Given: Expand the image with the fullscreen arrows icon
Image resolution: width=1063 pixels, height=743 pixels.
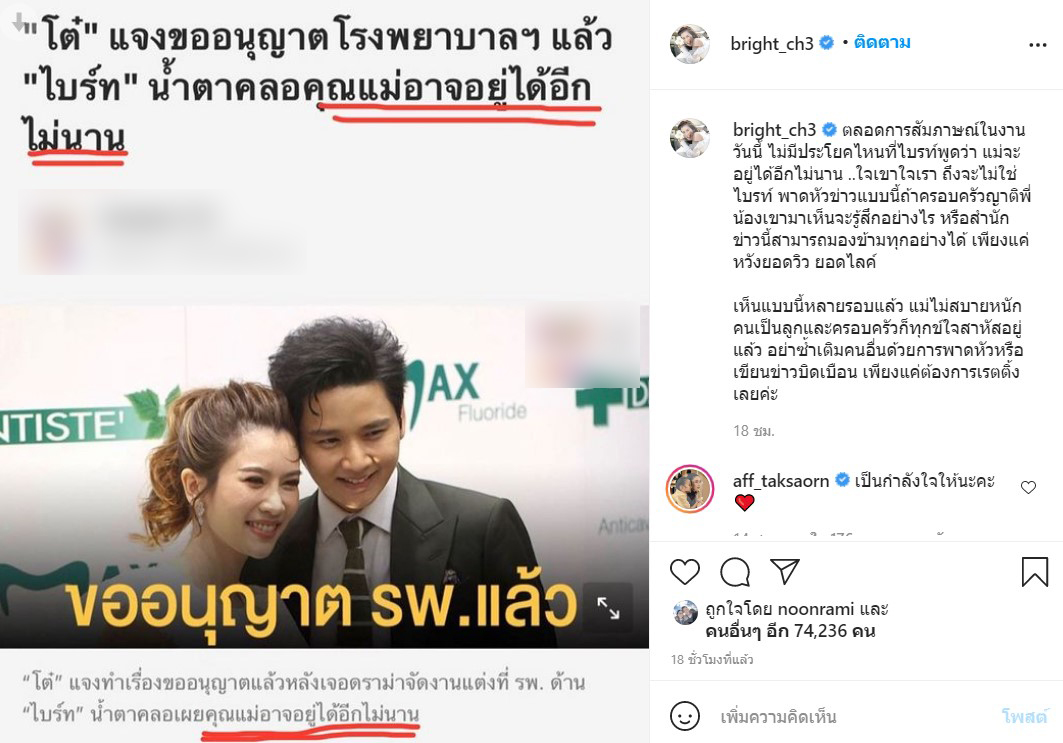Looking at the screenshot, I should 608,608.
